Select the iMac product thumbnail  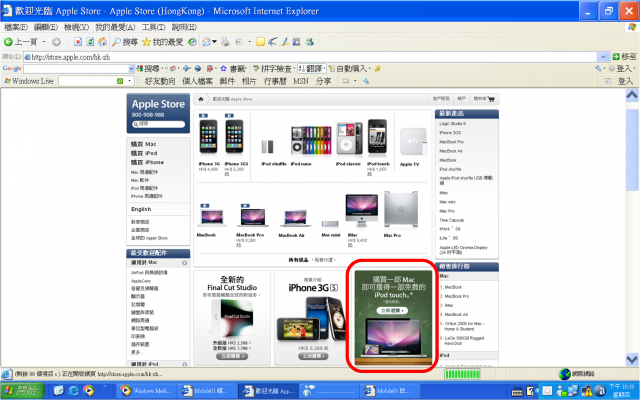tap(361, 210)
